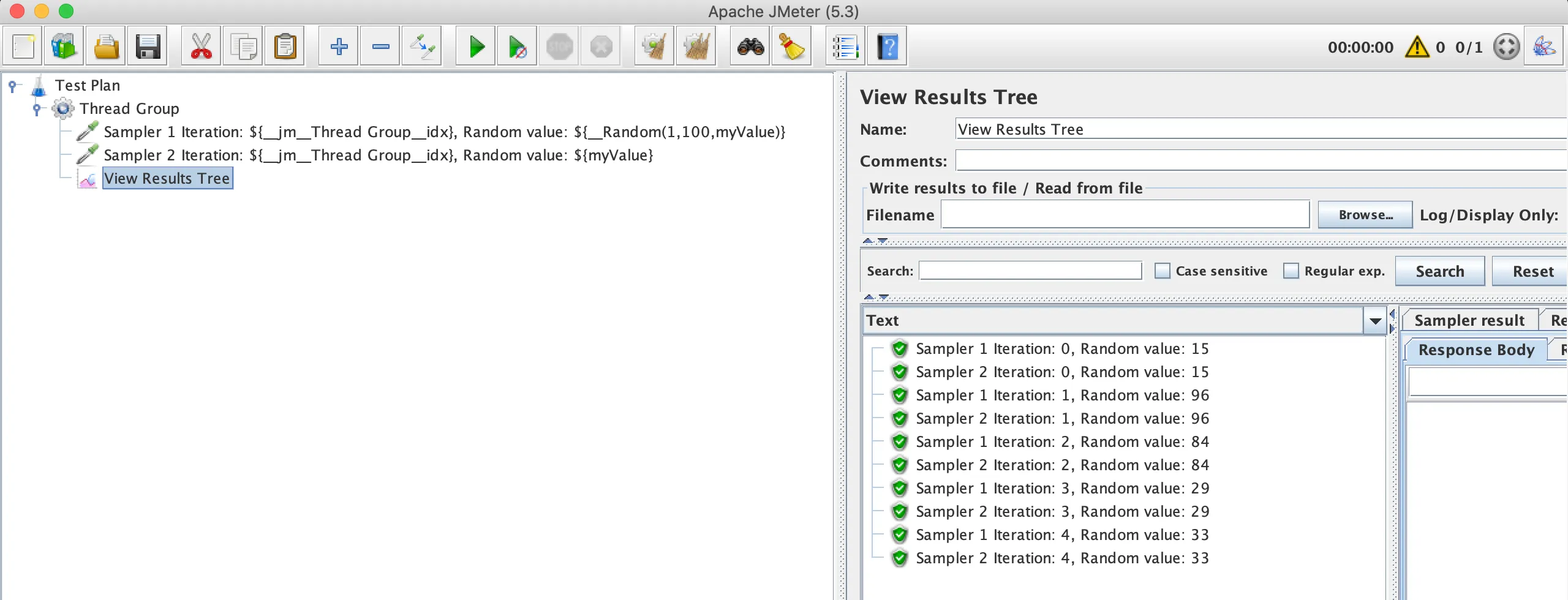Screen dimensions: 1568x600
Task: Select result Sampler 1 Iteration: 0
Action: point(1062,349)
